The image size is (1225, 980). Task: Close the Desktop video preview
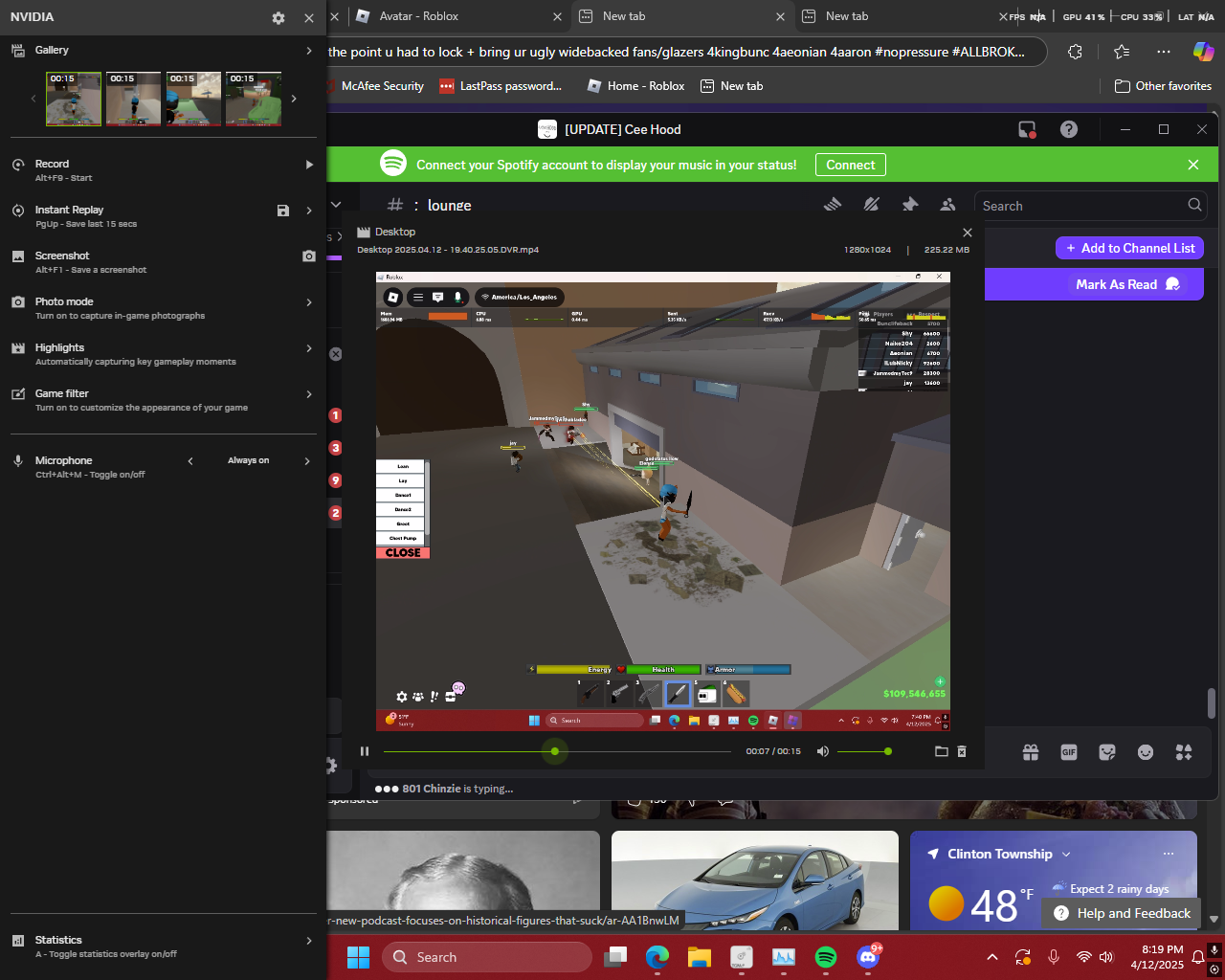(x=968, y=233)
